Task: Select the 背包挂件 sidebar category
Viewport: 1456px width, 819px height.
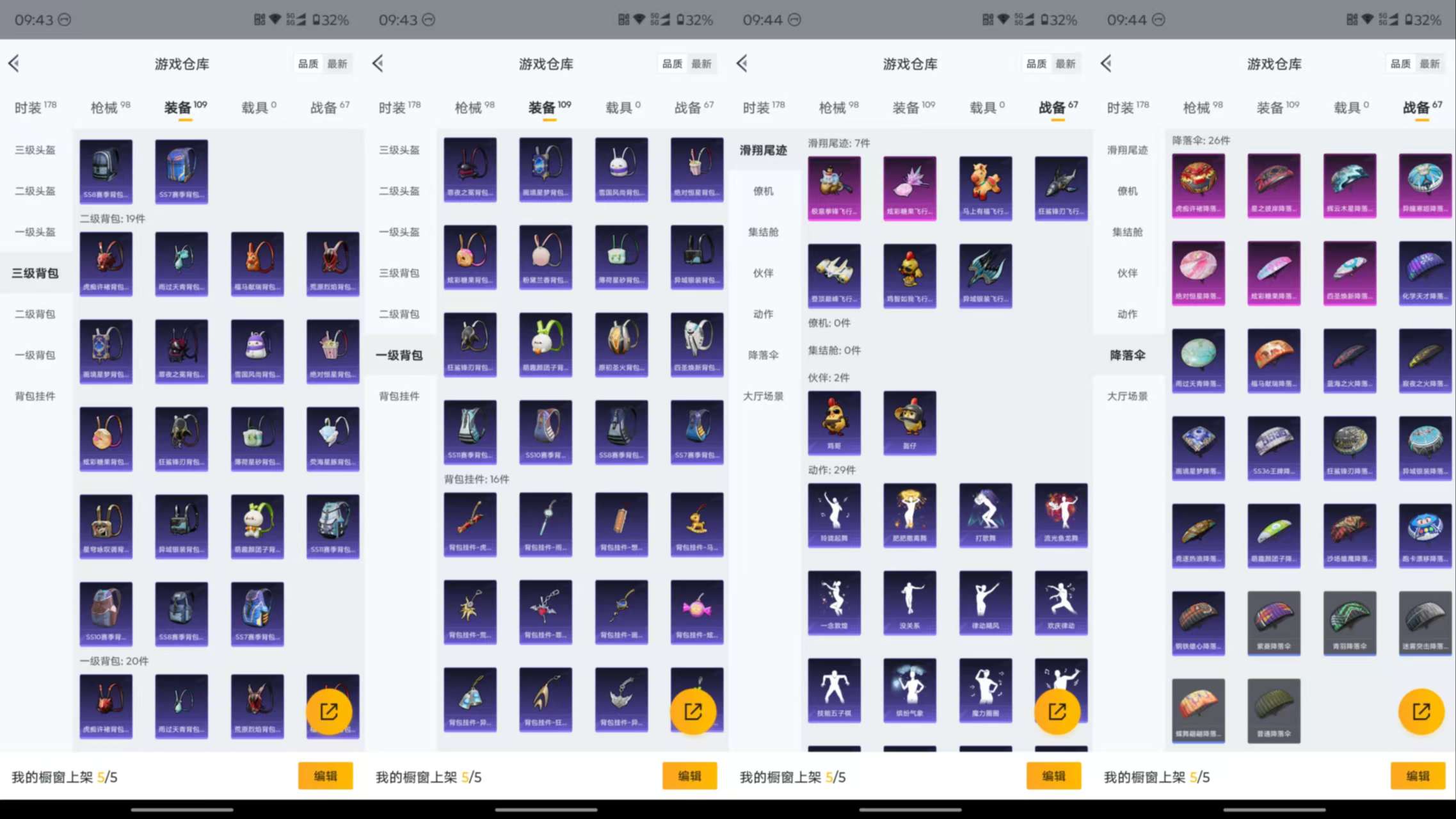Action: [x=35, y=396]
